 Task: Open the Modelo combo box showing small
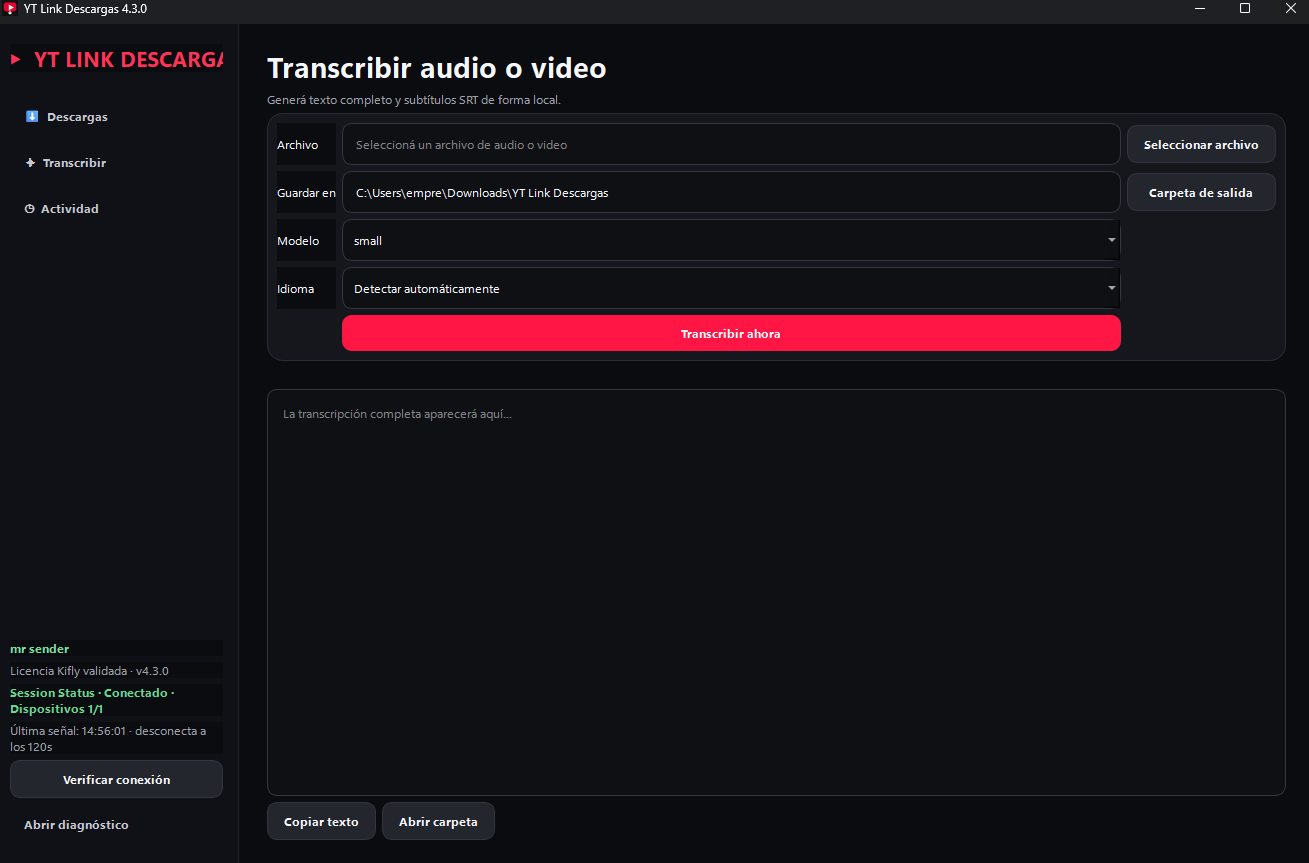pos(731,241)
